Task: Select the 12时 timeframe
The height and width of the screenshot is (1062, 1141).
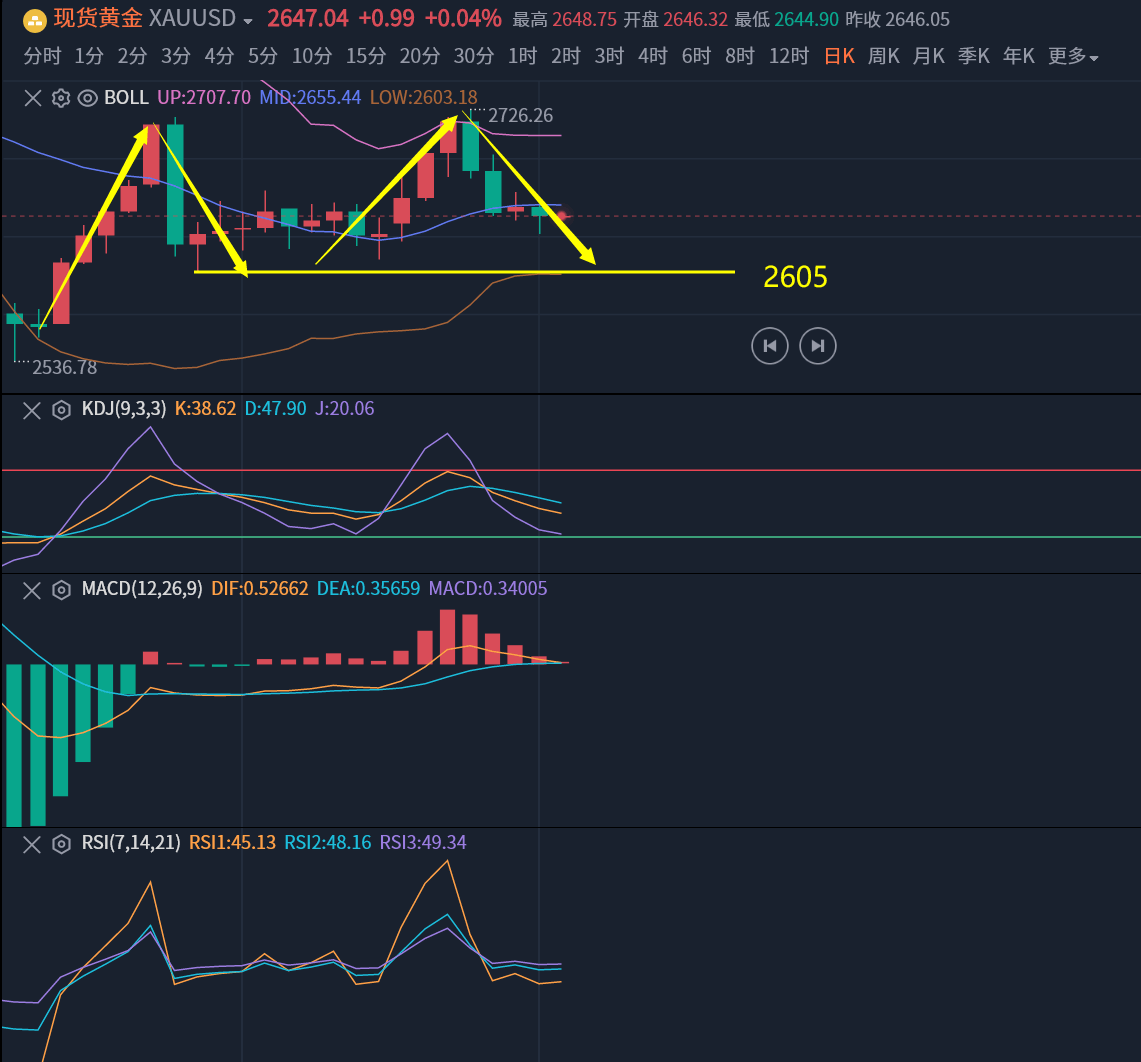Action: point(789,56)
